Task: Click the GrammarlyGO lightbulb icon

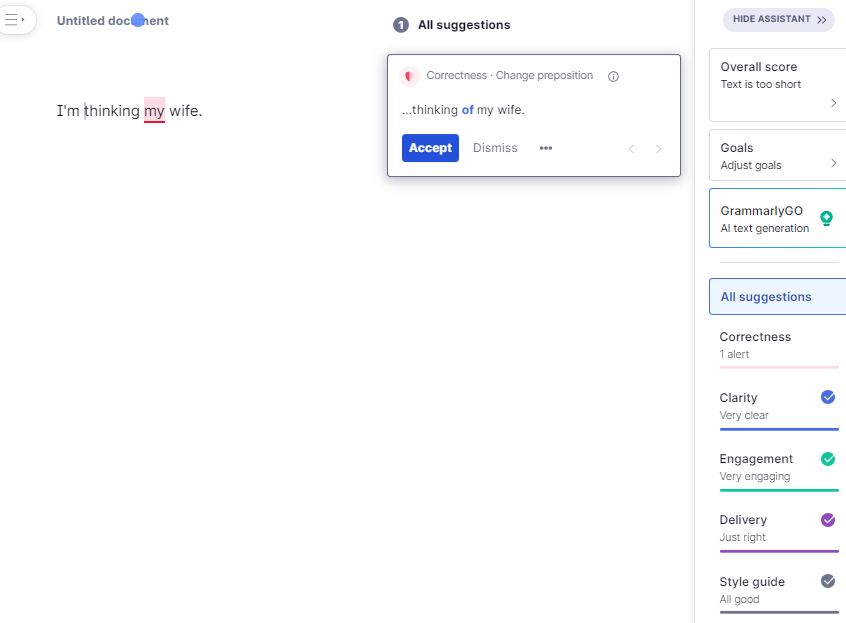Action: (826, 218)
